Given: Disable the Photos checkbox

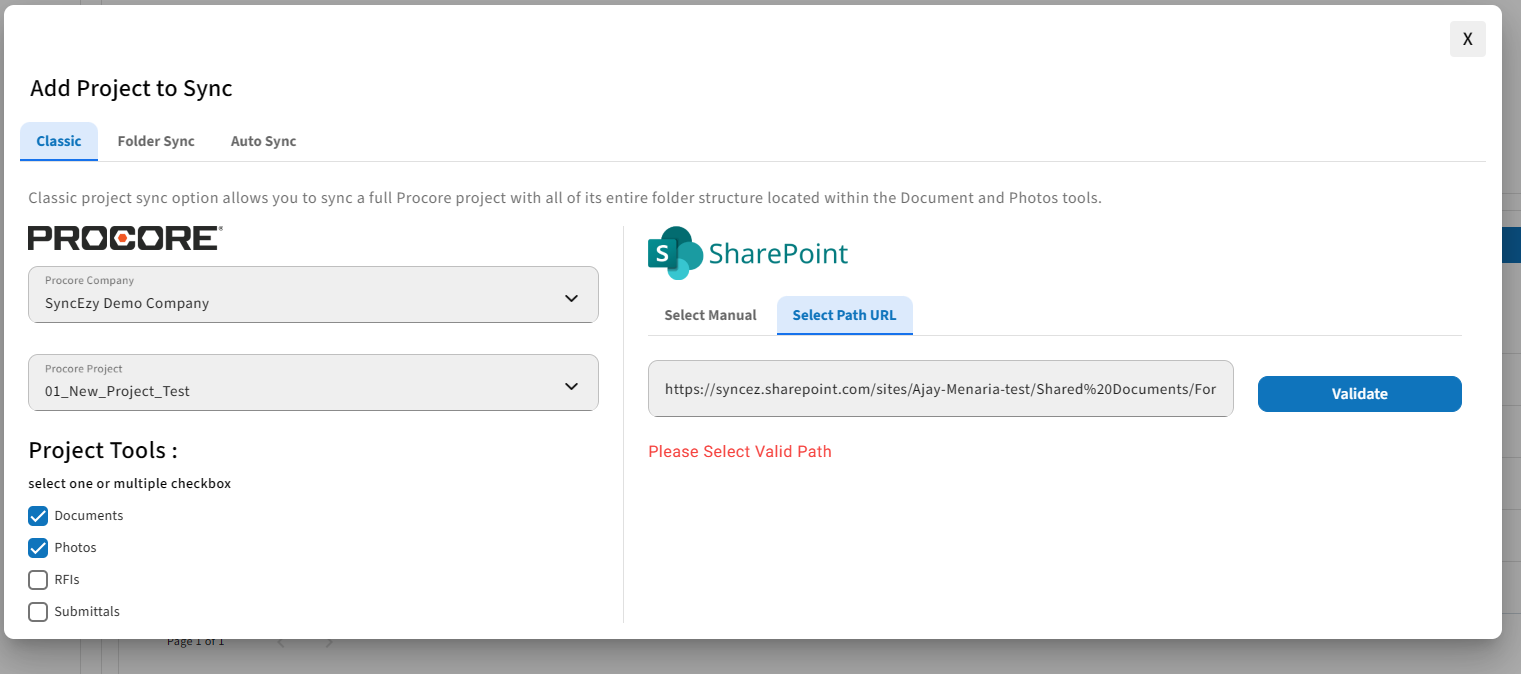Looking at the screenshot, I should 37,547.
